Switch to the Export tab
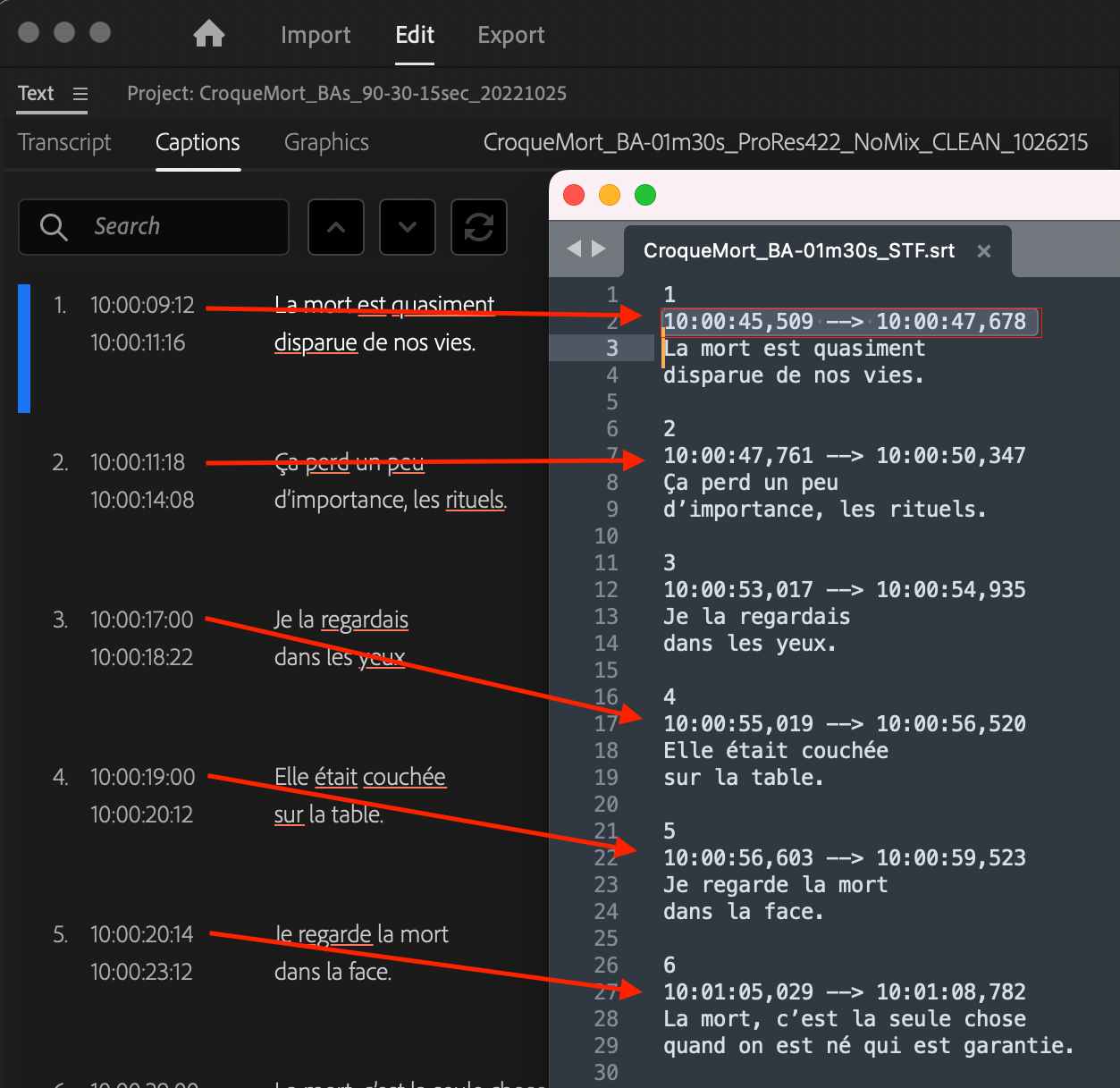The width and height of the screenshot is (1120, 1088). (x=510, y=35)
